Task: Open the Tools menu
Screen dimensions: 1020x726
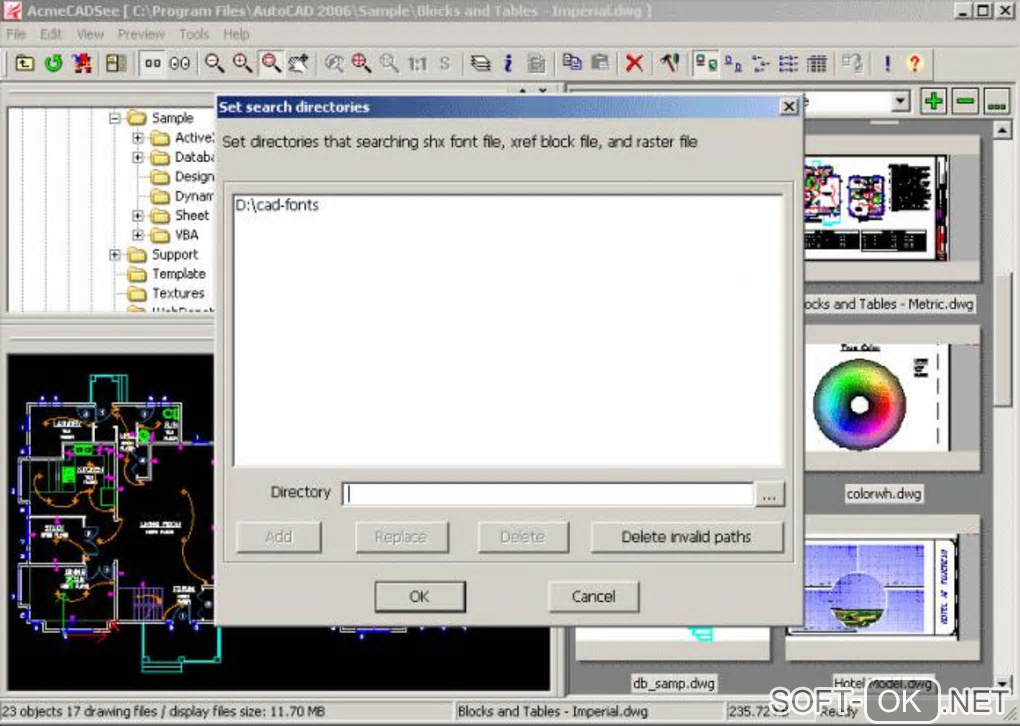Action: click(x=194, y=34)
